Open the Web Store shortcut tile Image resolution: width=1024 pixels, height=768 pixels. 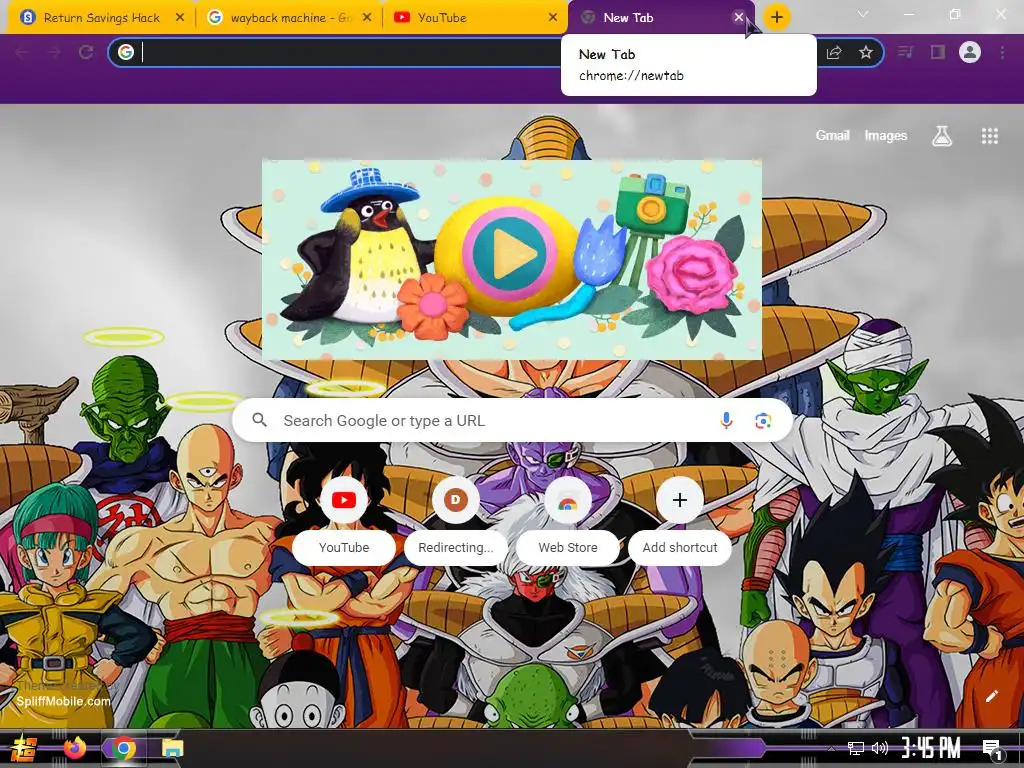click(568, 519)
